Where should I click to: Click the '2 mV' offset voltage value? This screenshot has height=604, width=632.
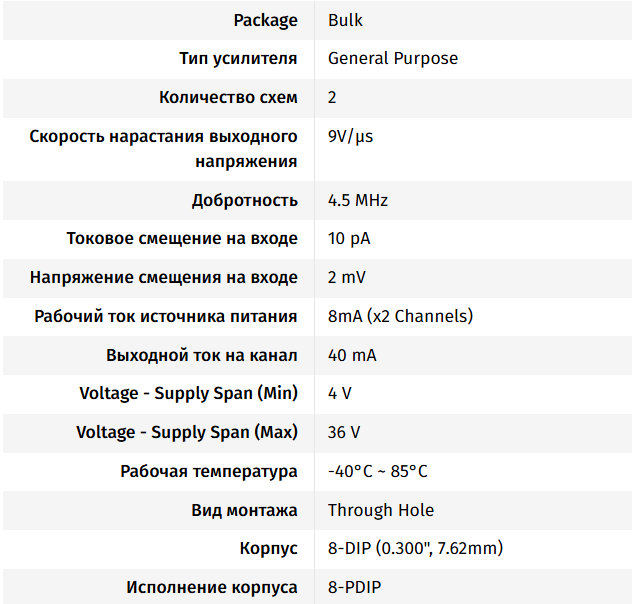click(x=347, y=277)
